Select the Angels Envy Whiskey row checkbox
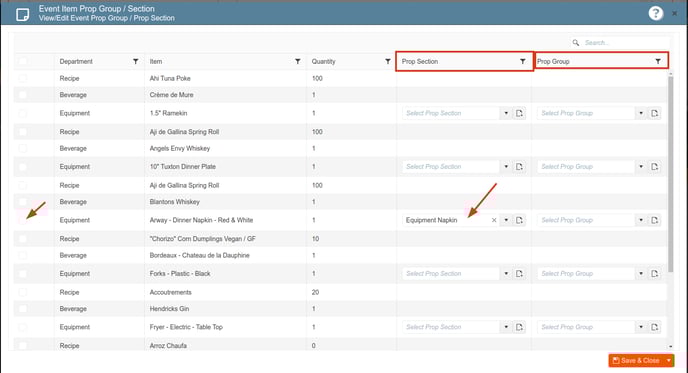 (x=23, y=148)
